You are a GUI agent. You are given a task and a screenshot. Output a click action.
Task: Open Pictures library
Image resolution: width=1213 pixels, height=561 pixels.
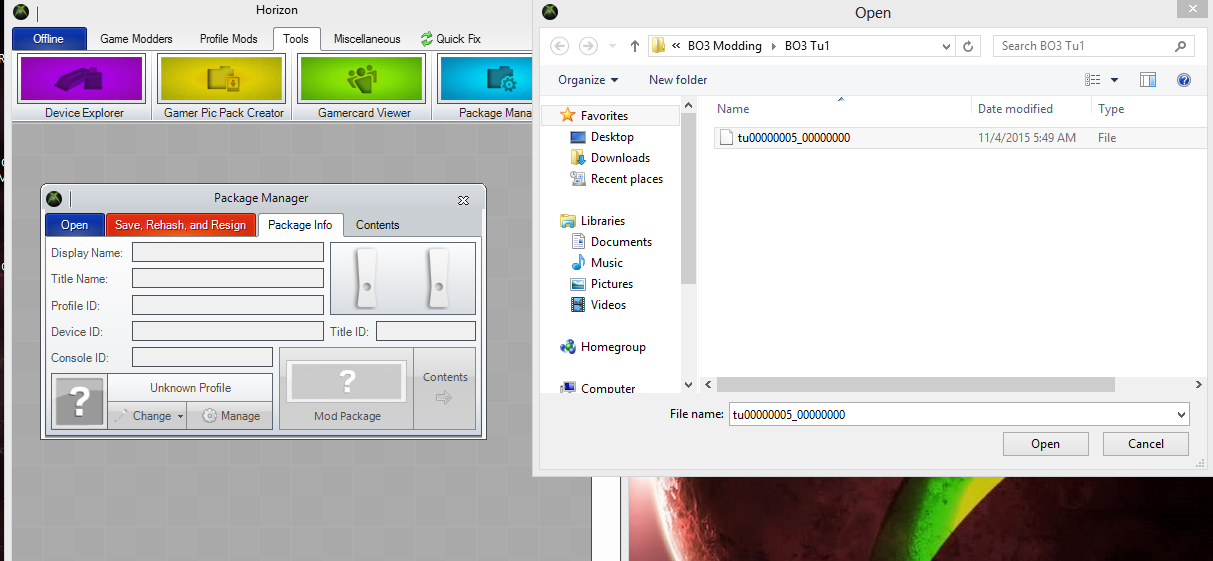tap(612, 284)
